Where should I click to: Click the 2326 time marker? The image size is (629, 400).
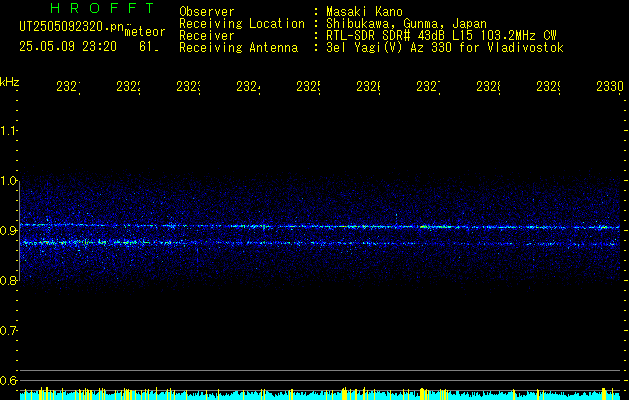point(368,87)
